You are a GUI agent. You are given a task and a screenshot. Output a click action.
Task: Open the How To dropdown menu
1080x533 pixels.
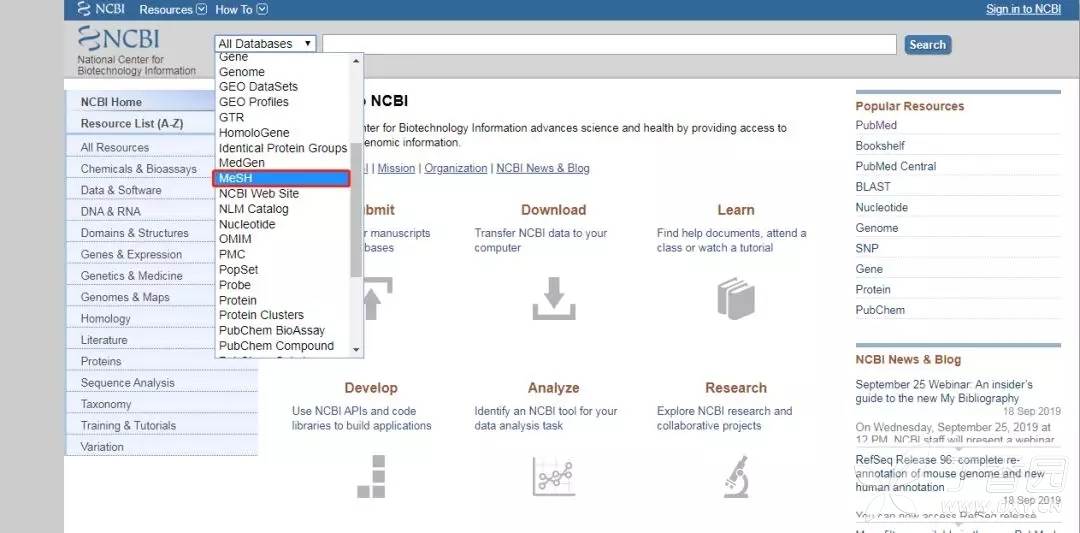coord(241,10)
